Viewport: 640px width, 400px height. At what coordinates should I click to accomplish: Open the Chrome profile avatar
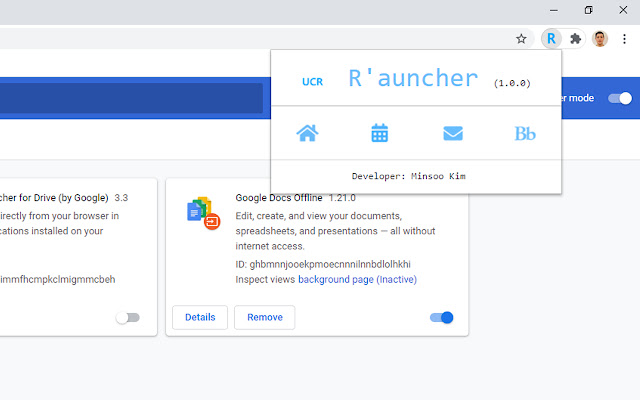coord(600,39)
